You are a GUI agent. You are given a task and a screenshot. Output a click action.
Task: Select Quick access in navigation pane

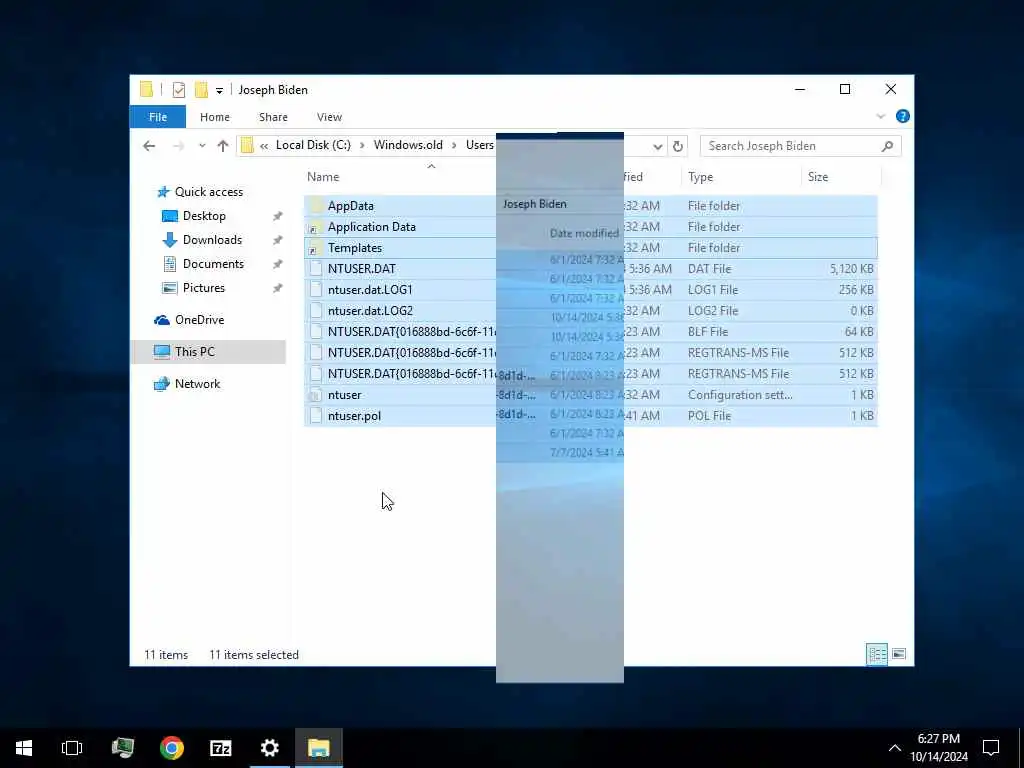(209, 191)
